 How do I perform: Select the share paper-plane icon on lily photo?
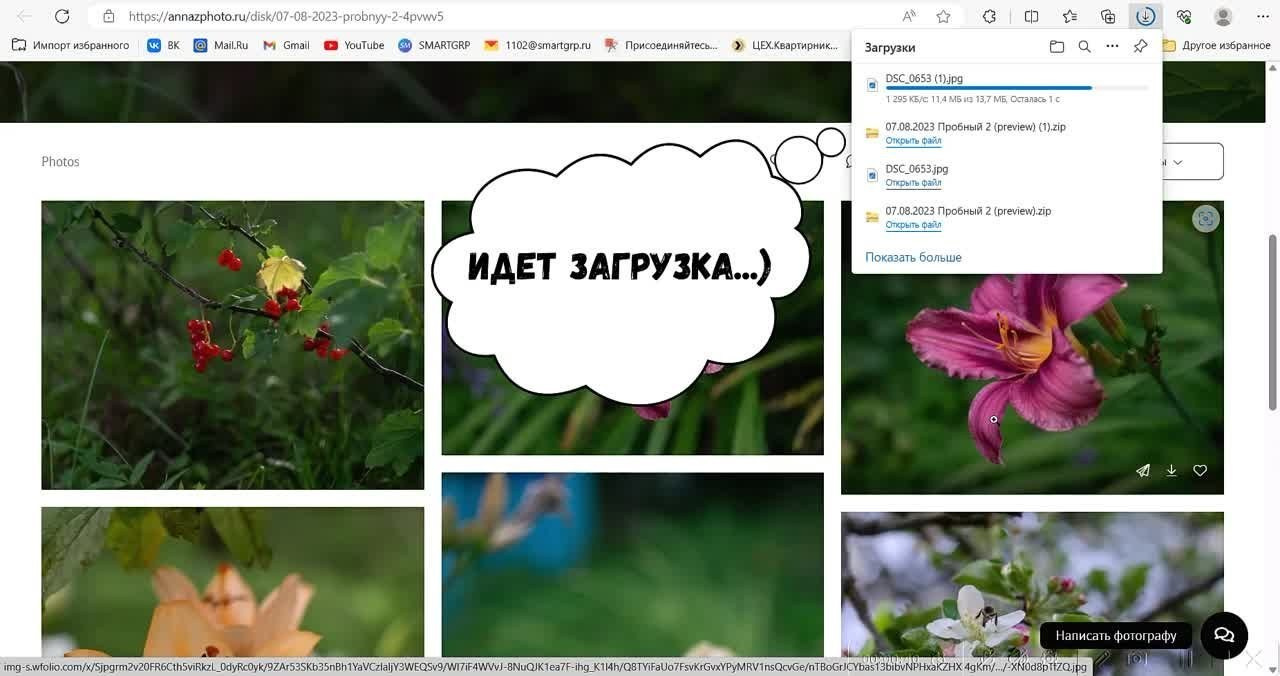pos(1143,470)
